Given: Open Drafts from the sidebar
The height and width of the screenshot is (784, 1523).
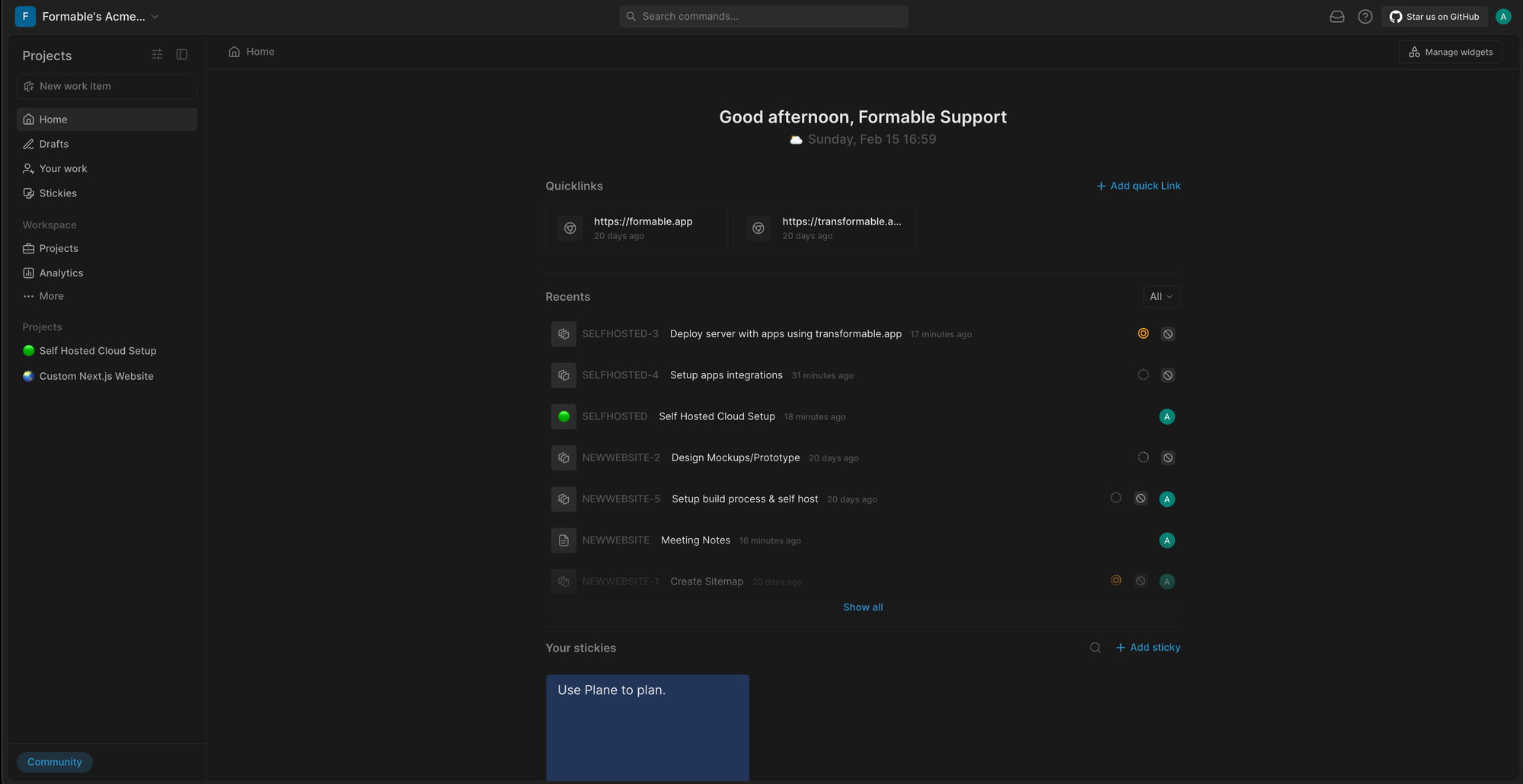Looking at the screenshot, I should click(x=53, y=144).
